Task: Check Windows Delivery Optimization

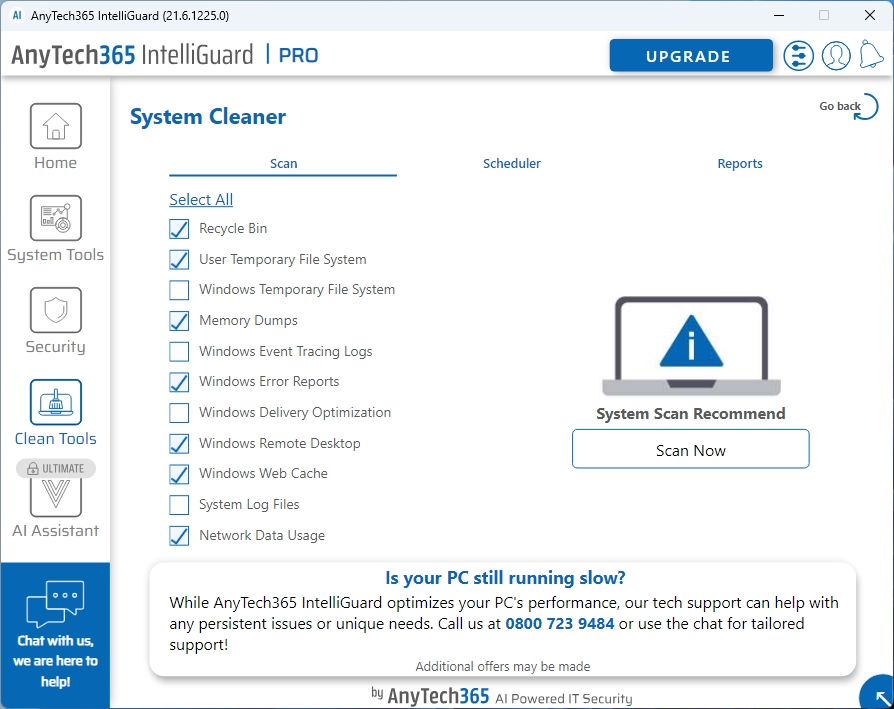Action: coord(179,413)
